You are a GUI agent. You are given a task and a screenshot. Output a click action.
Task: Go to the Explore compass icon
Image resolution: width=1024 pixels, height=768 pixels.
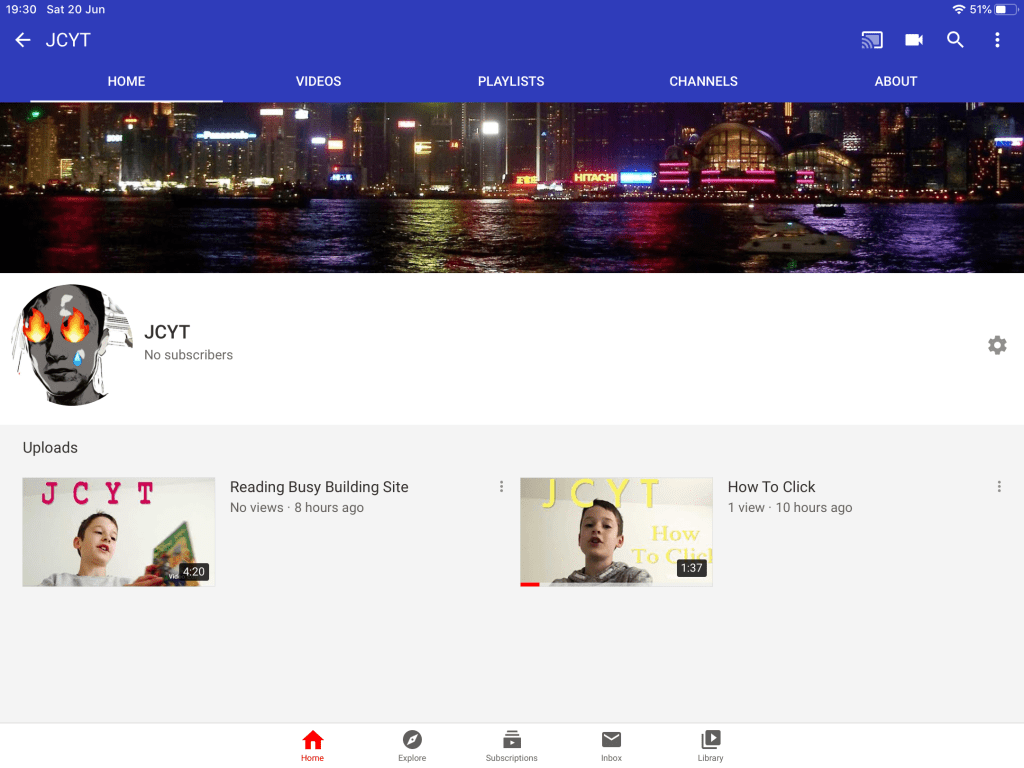[412, 741]
